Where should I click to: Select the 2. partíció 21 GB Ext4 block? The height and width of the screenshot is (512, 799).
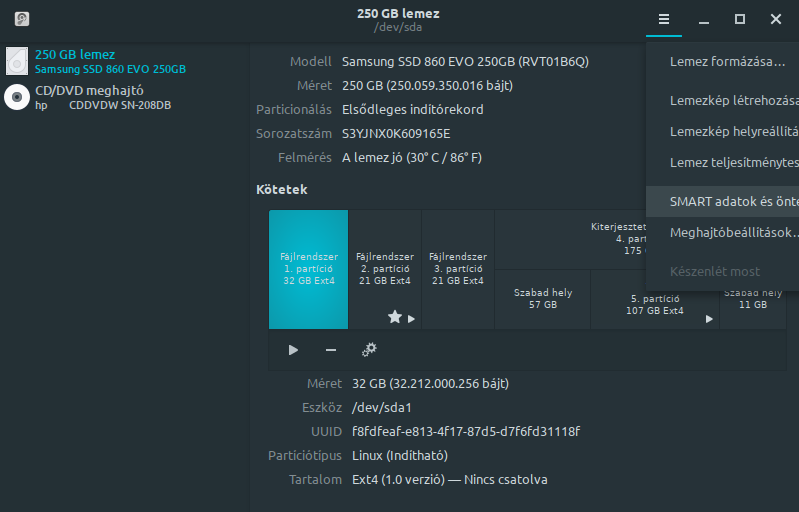tap(385, 269)
